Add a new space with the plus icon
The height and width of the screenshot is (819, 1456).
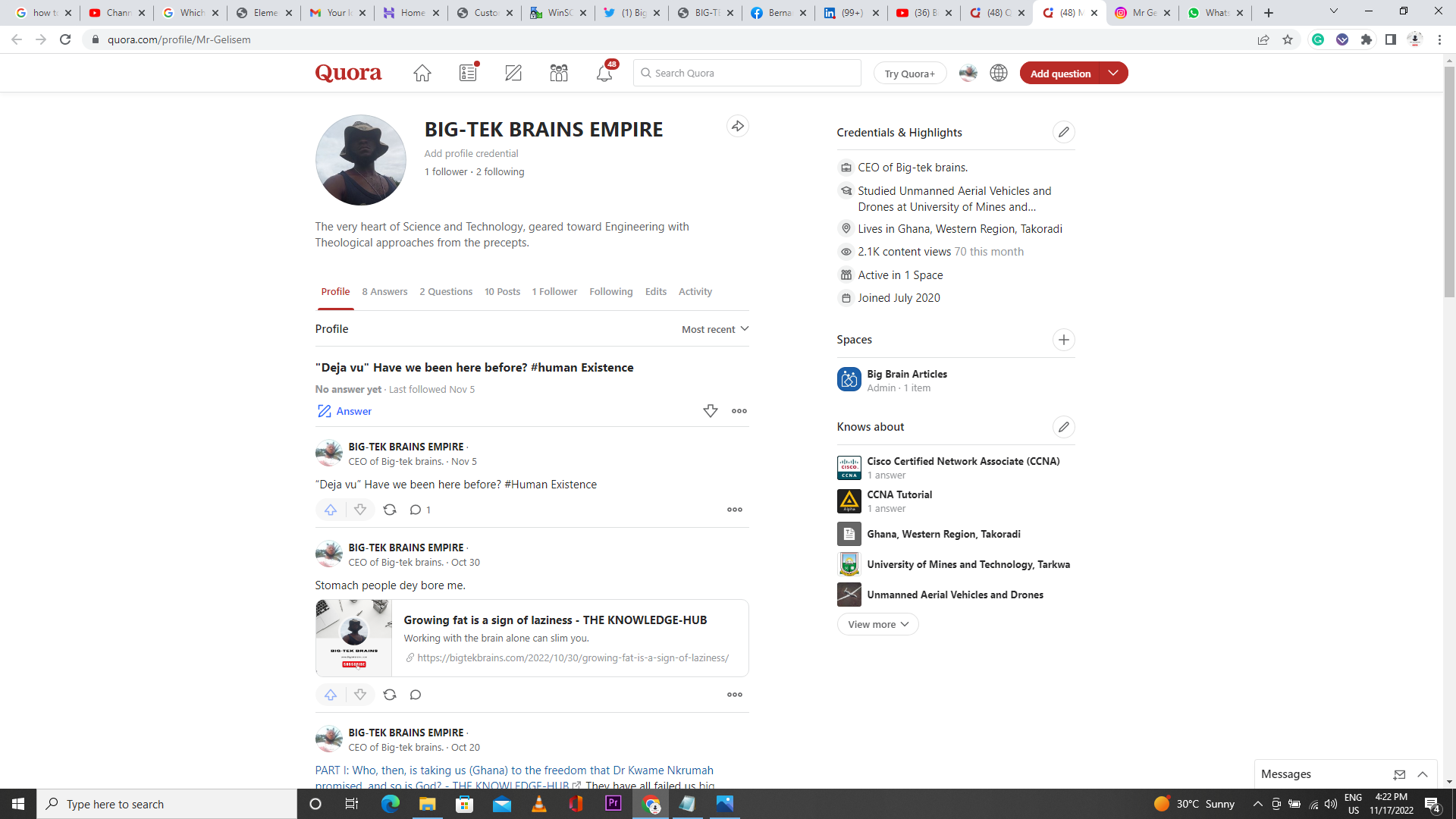pyautogui.click(x=1063, y=340)
